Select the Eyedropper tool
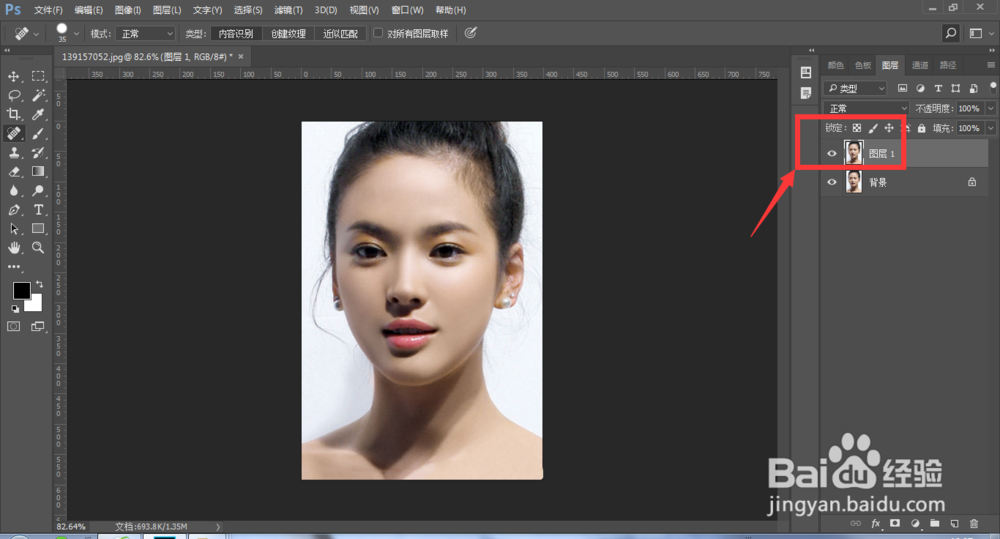The image size is (1000, 539). click(38, 115)
